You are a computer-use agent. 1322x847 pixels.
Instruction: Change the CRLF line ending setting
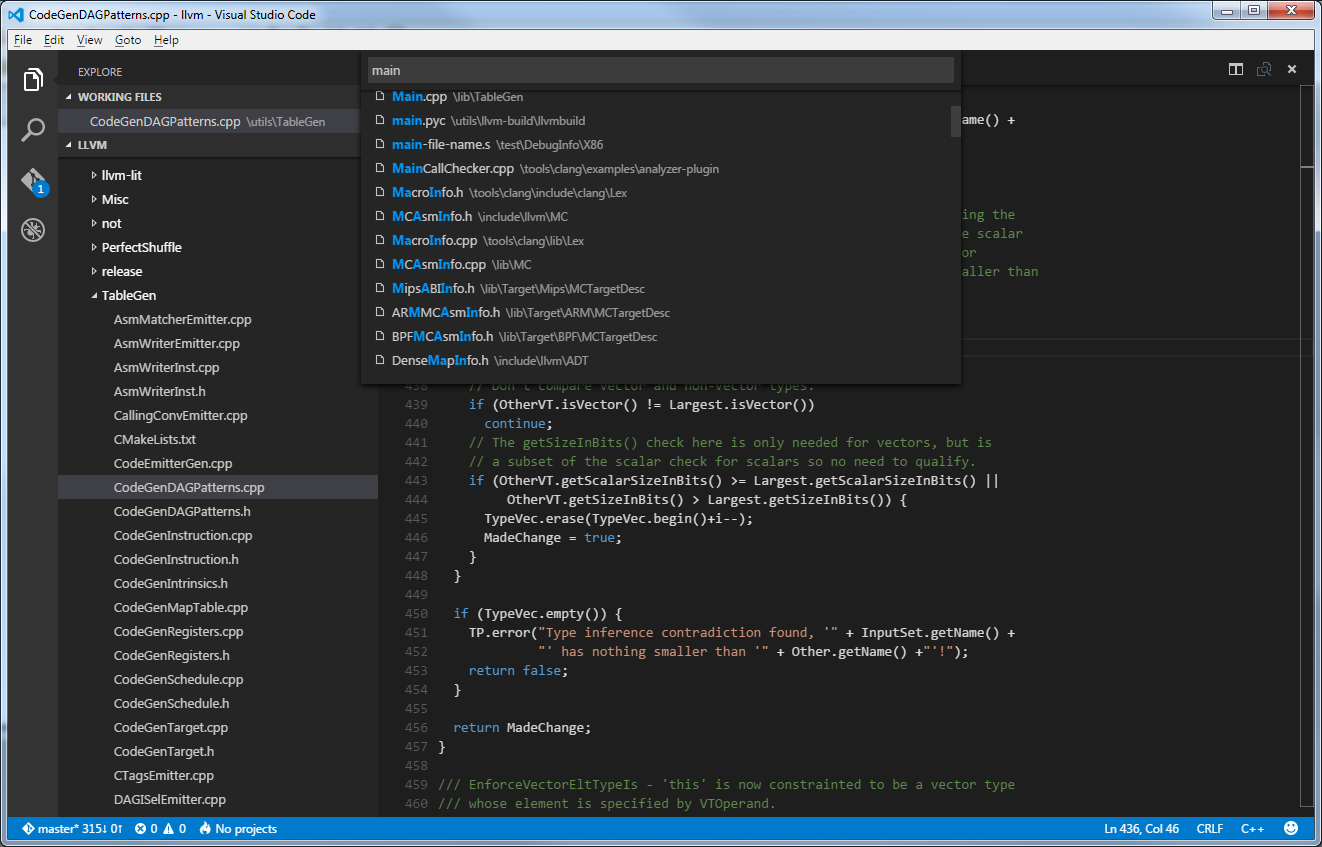1209,828
